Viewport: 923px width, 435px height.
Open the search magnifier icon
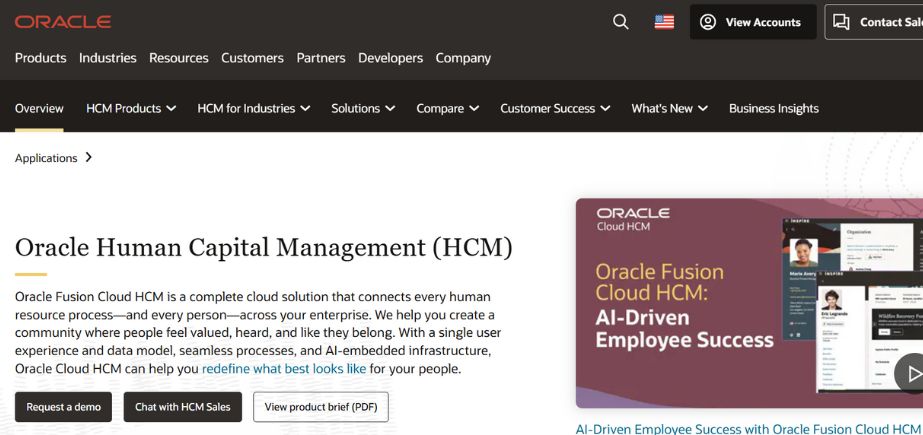coord(620,22)
